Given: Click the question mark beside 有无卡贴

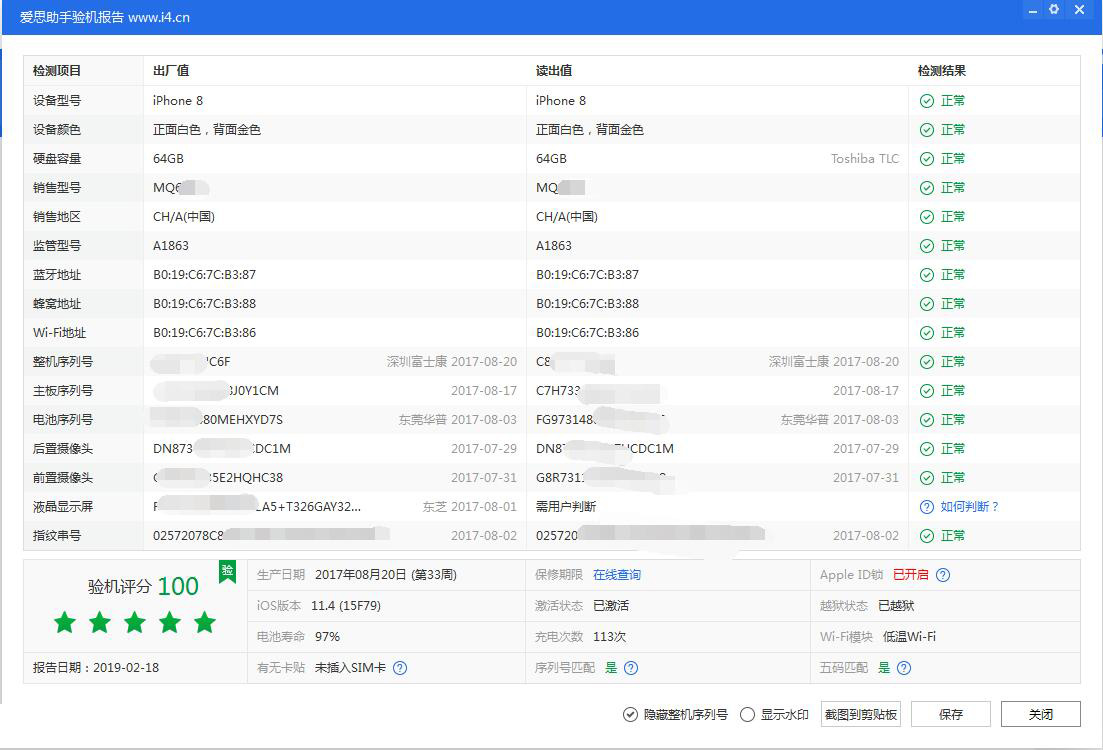Looking at the screenshot, I should (400, 668).
